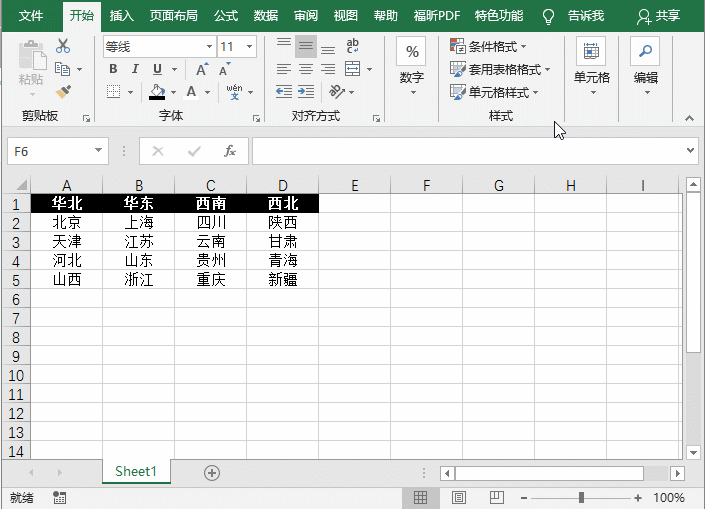Switch to the View (视图) tab
Viewport: 705px width, 509px height.
(x=346, y=16)
